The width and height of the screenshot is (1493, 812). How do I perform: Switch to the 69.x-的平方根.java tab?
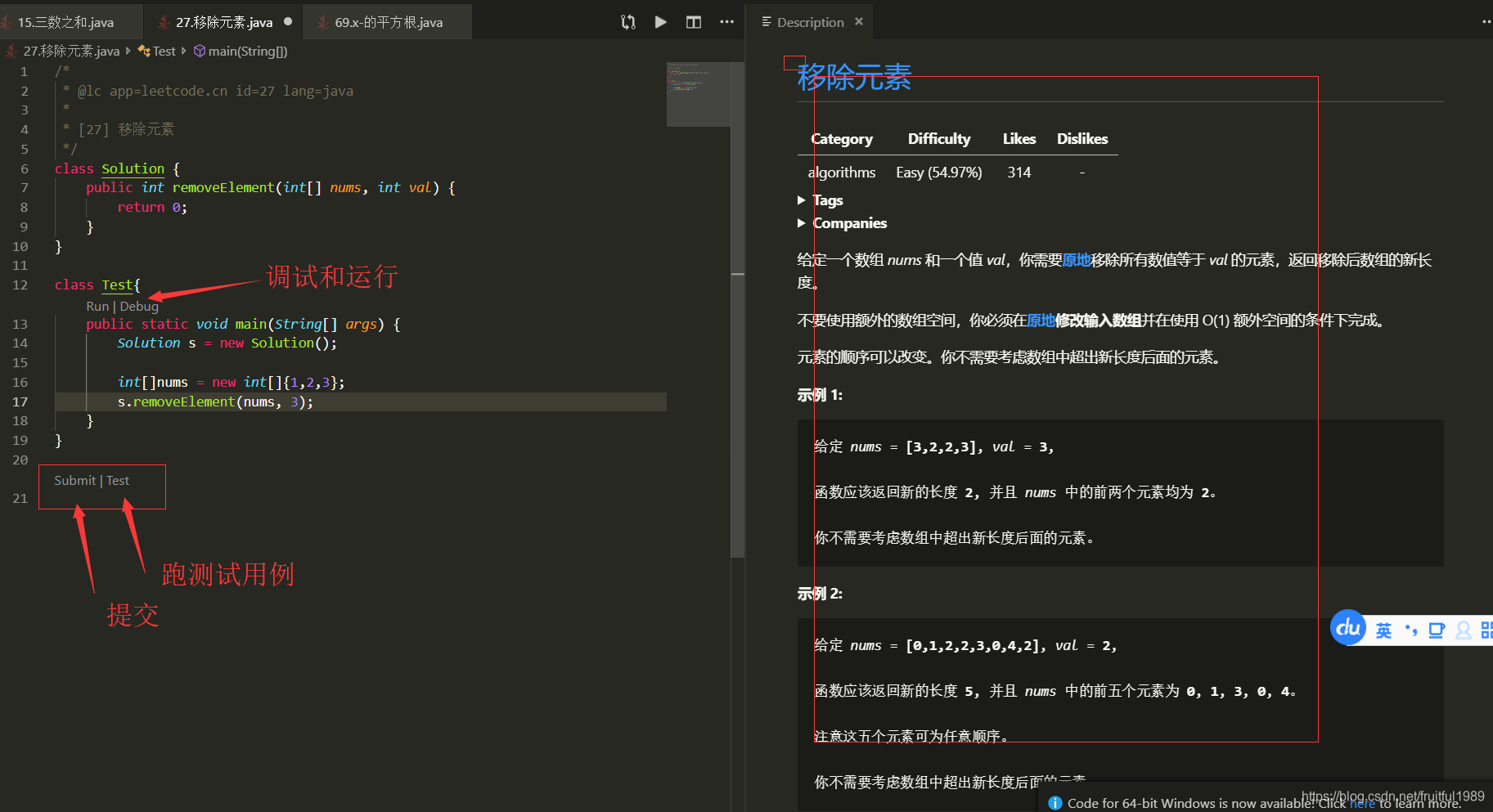388,22
